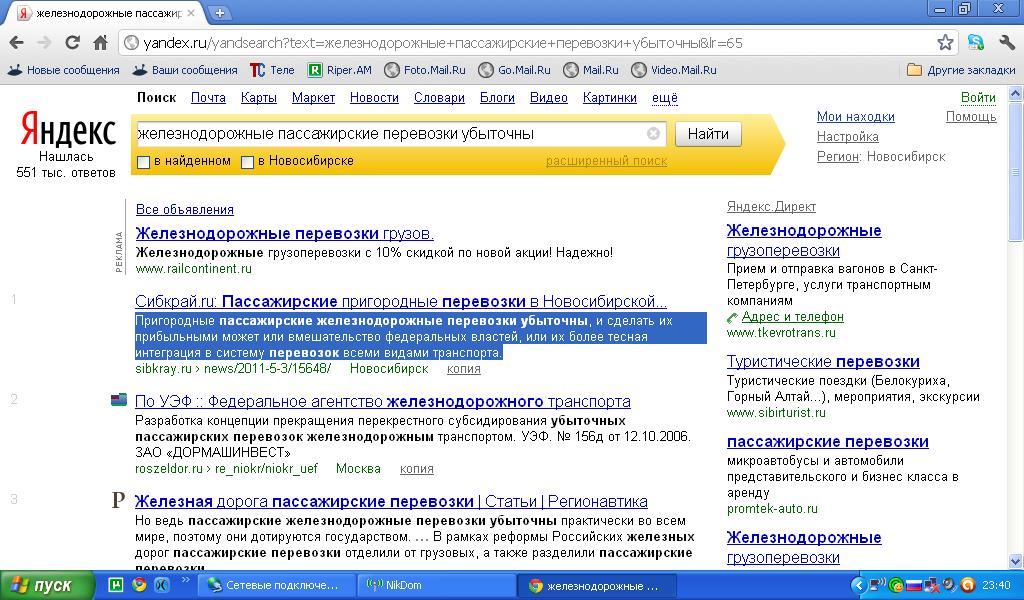The image size is (1024, 600).
Task: Open the Все объявления link
Action: point(185,210)
